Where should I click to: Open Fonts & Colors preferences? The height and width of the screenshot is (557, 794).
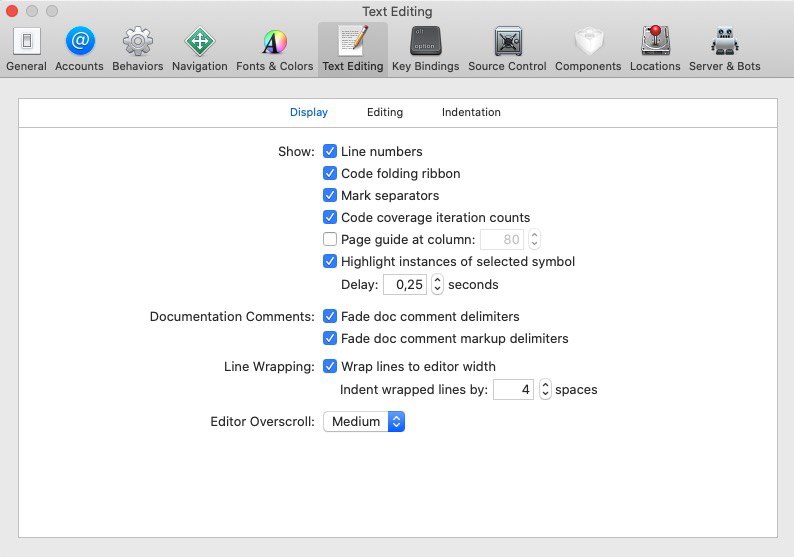[274, 50]
